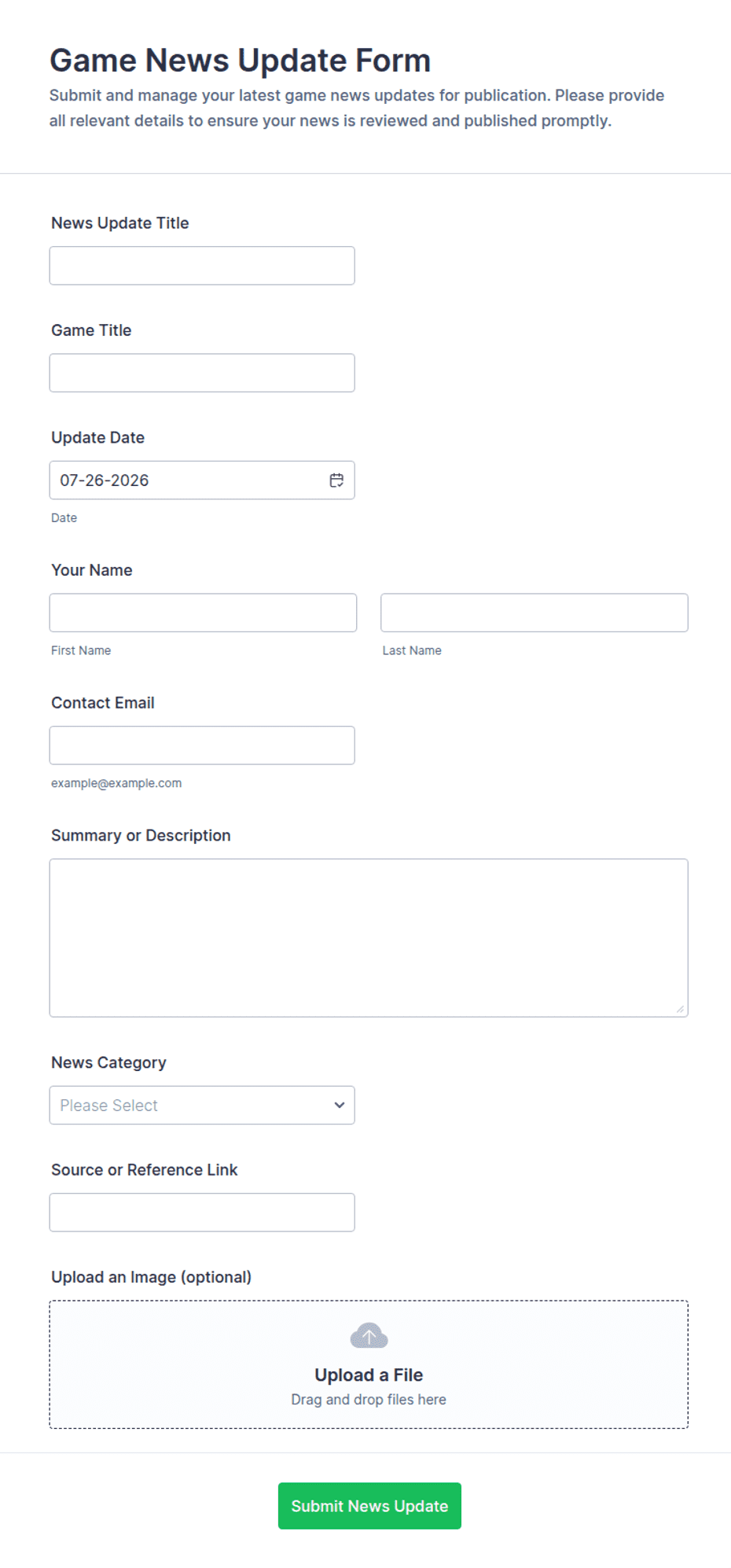The width and height of the screenshot is (731, 1568).
Task: Focus the News Update Title field
Action: pos(202,266)
